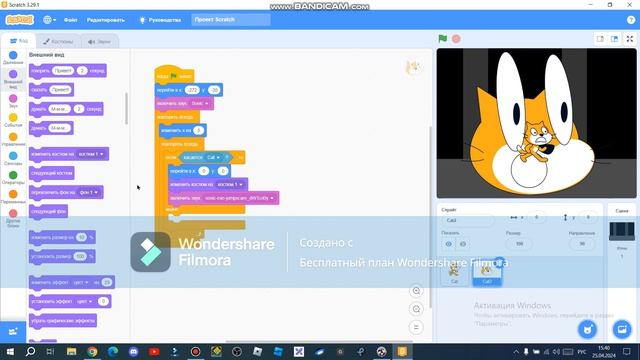Open the globe language menu
The height and width of the screenshot is (360, 640).
49,20
